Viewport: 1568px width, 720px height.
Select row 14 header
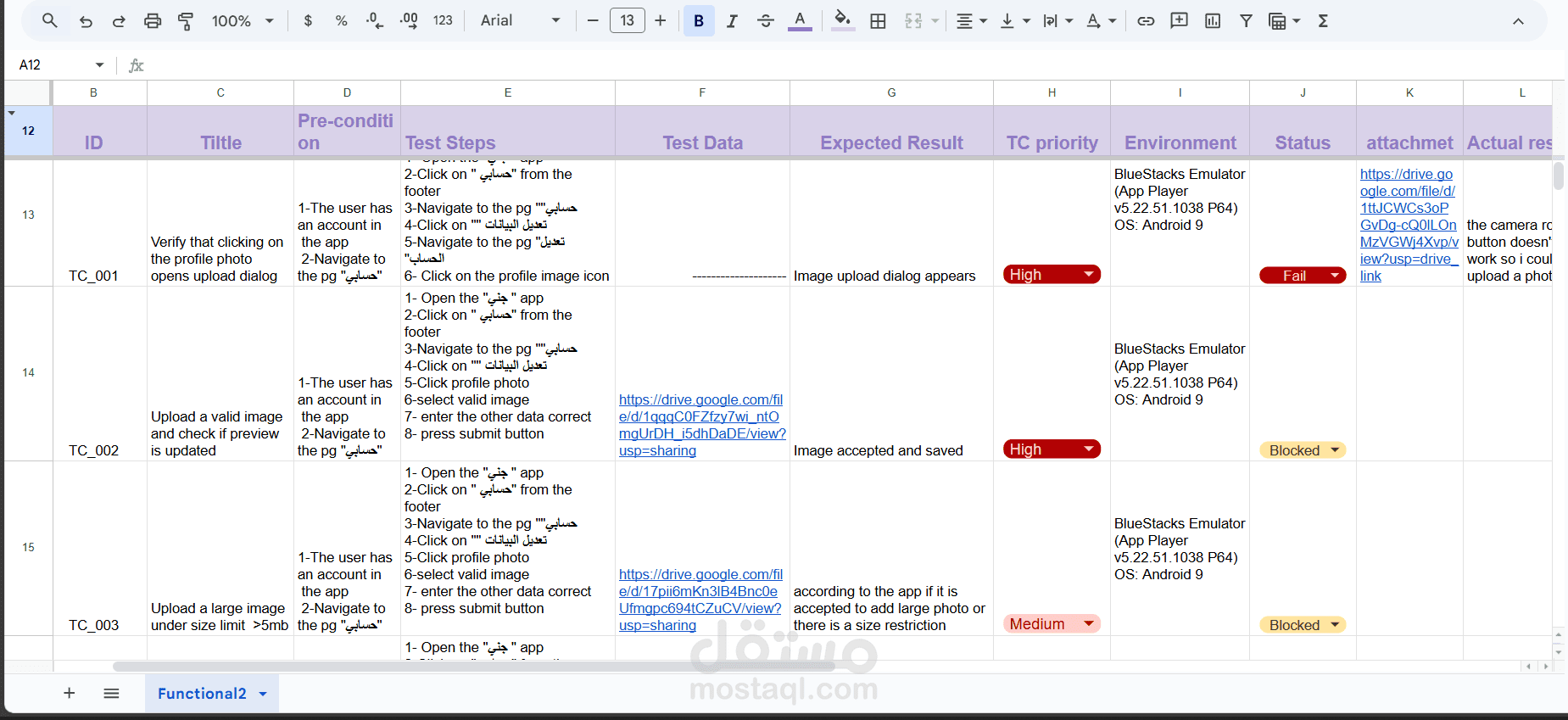pyautogui.click(x=28, y=373)
